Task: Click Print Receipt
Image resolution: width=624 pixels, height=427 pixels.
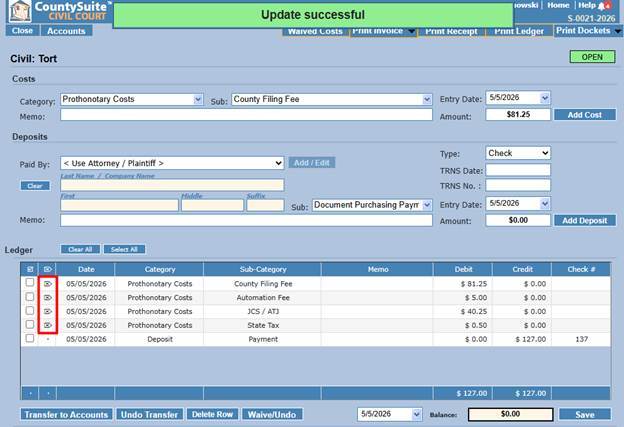Action: coord(451,31)
